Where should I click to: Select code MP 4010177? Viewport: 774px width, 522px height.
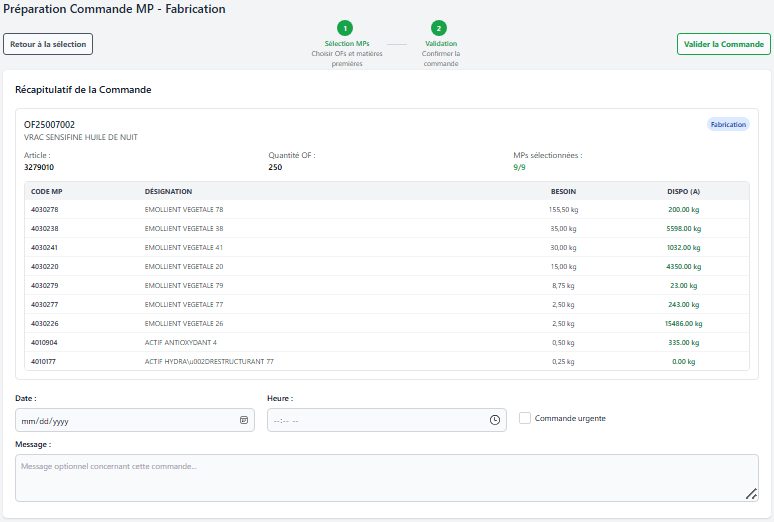(x=43, y=361)
